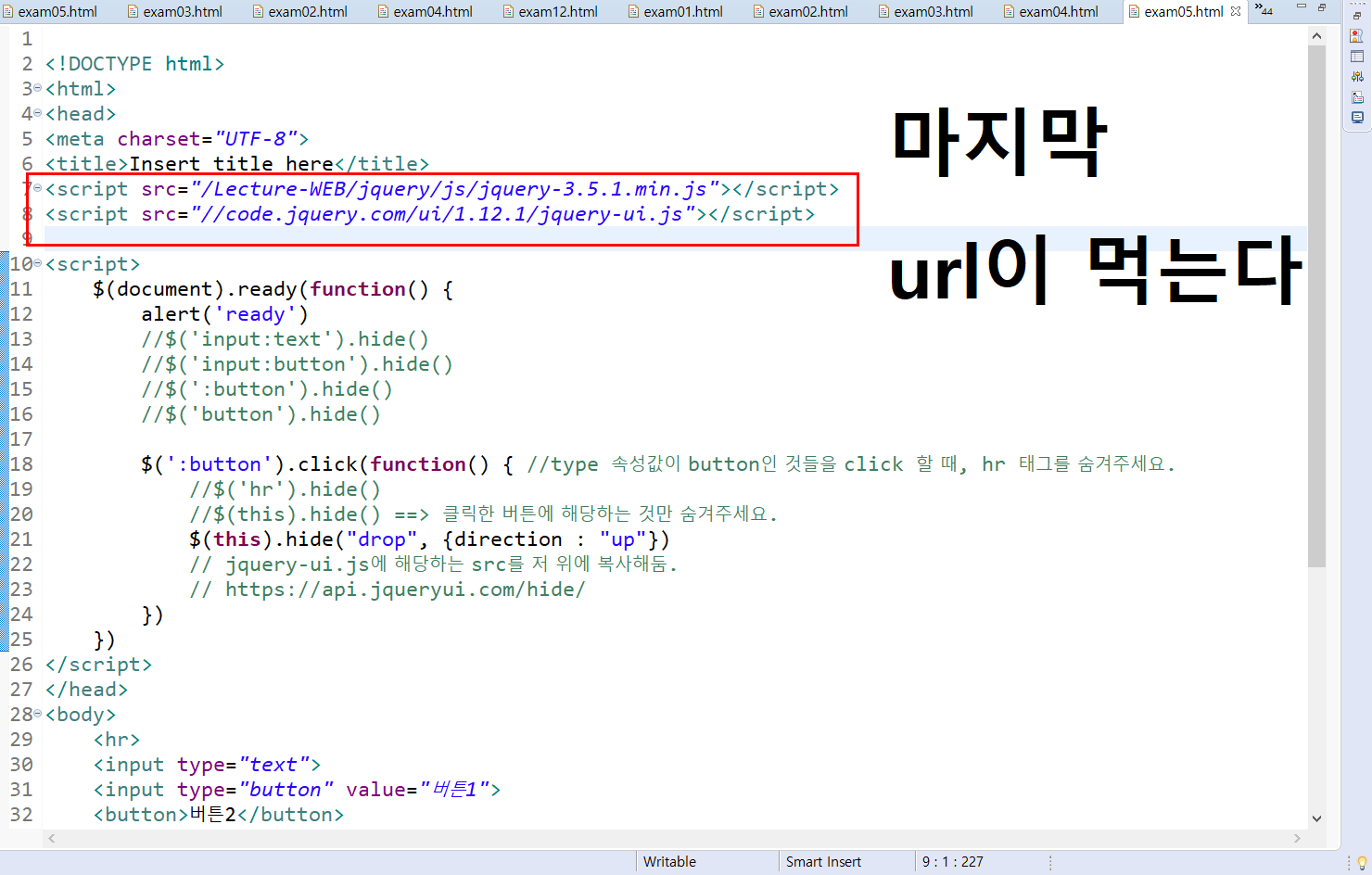Screen dimensions: 1372x875
Task: Click the https://api.jqueryui.com/hide/ comment
Action: (x=387, y=590)
